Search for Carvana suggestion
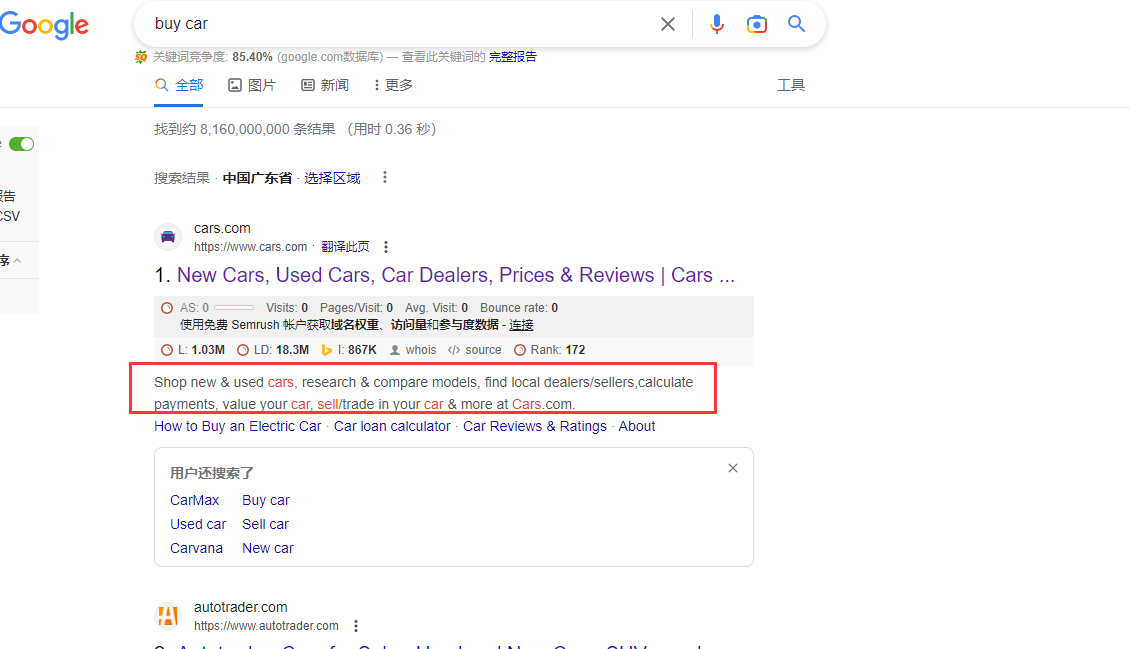The height and width of the screenshot is (649, 1130). point(196,548)
